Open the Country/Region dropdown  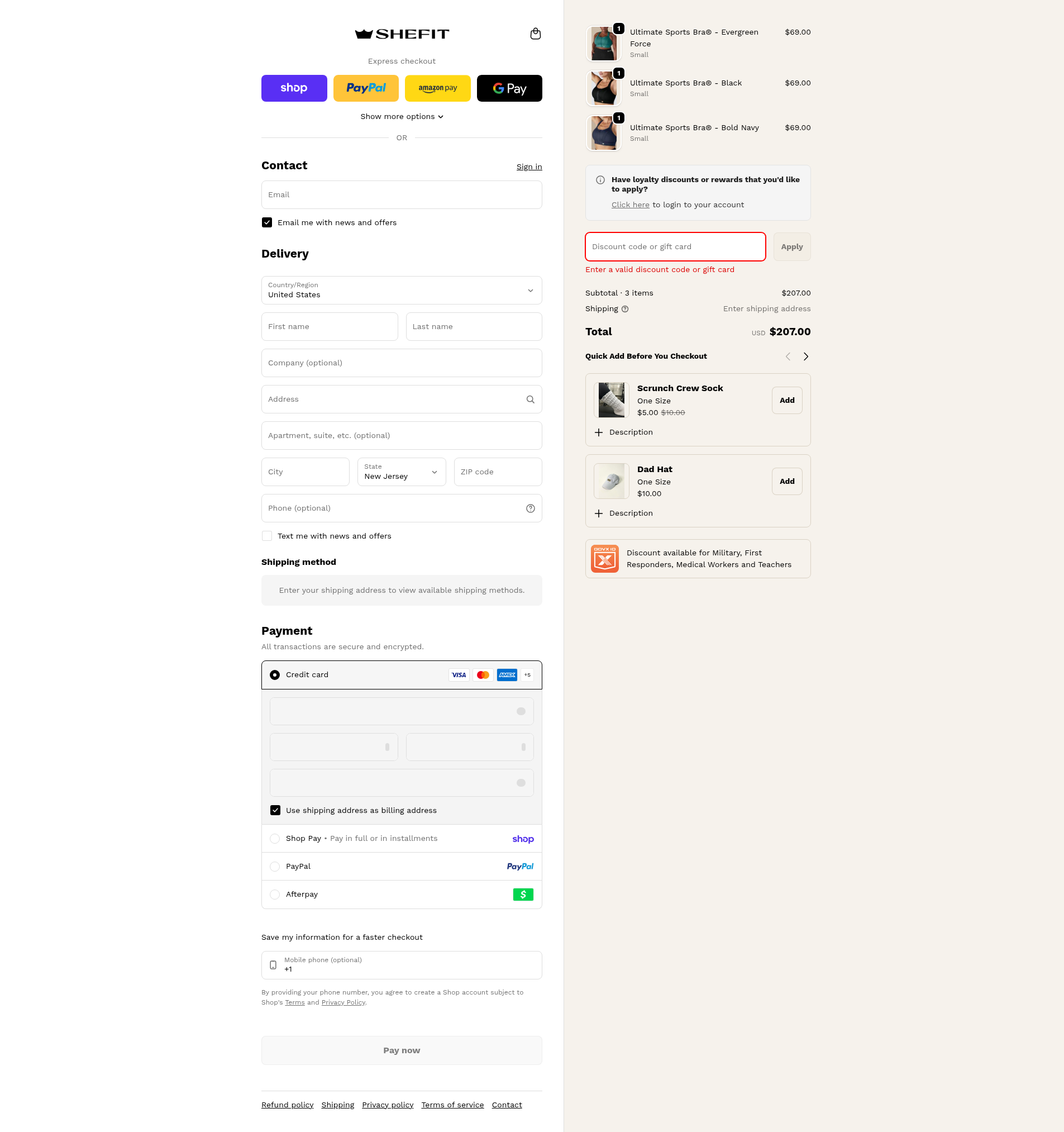click(402, 291)
